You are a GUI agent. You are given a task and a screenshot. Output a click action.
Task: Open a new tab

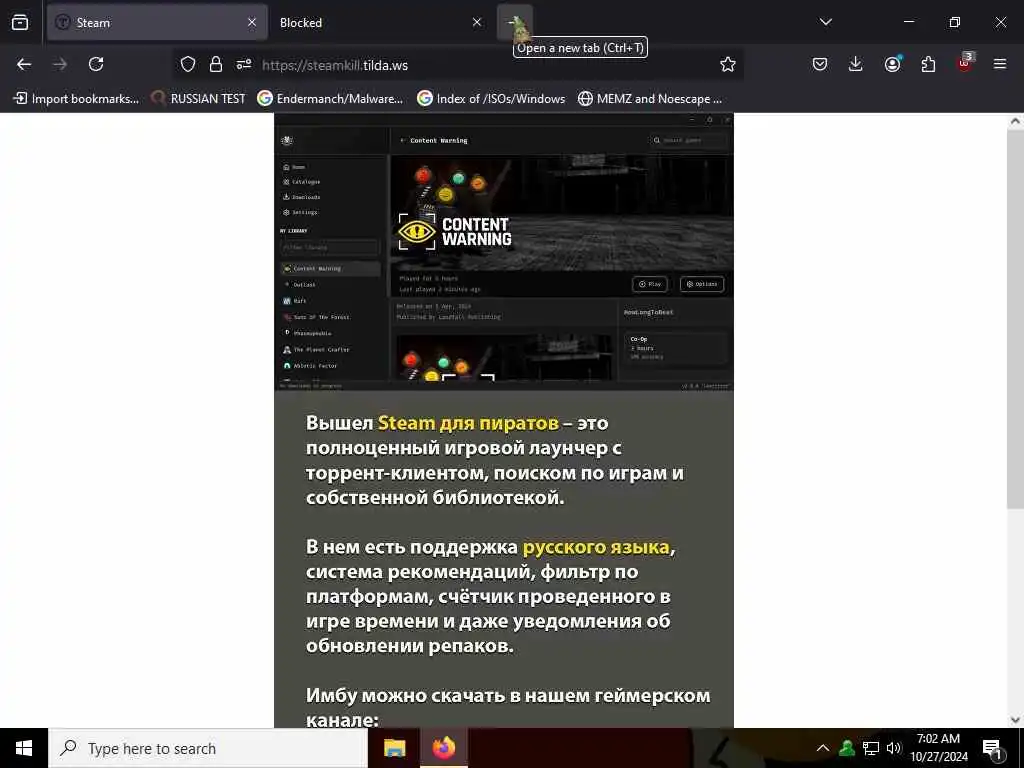click(515, 22)
